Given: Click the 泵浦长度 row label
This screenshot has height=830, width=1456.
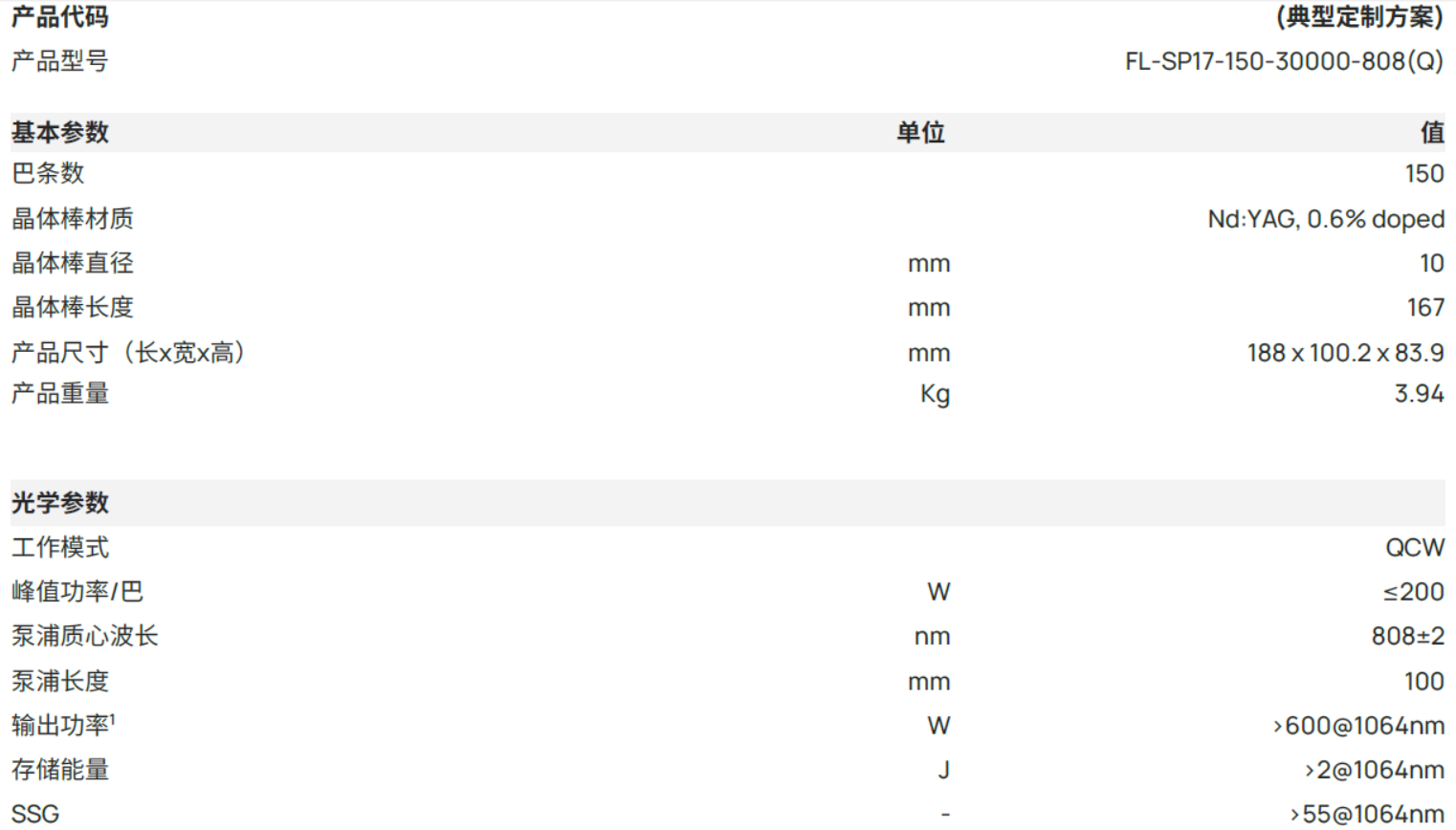Looking at the screenshot, I should [x=60, y=682].
